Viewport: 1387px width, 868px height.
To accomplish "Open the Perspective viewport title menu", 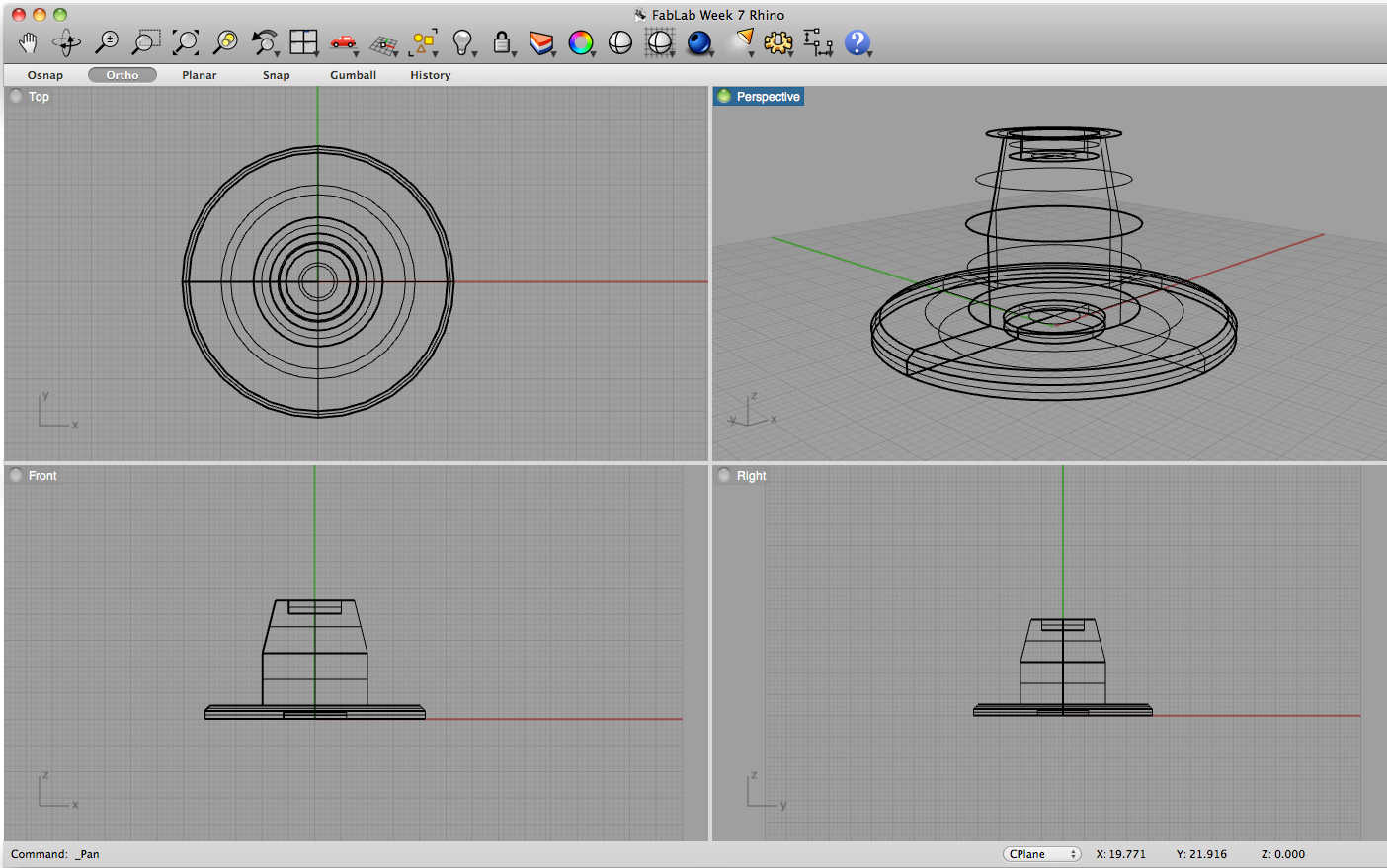I will click(767, 97).
